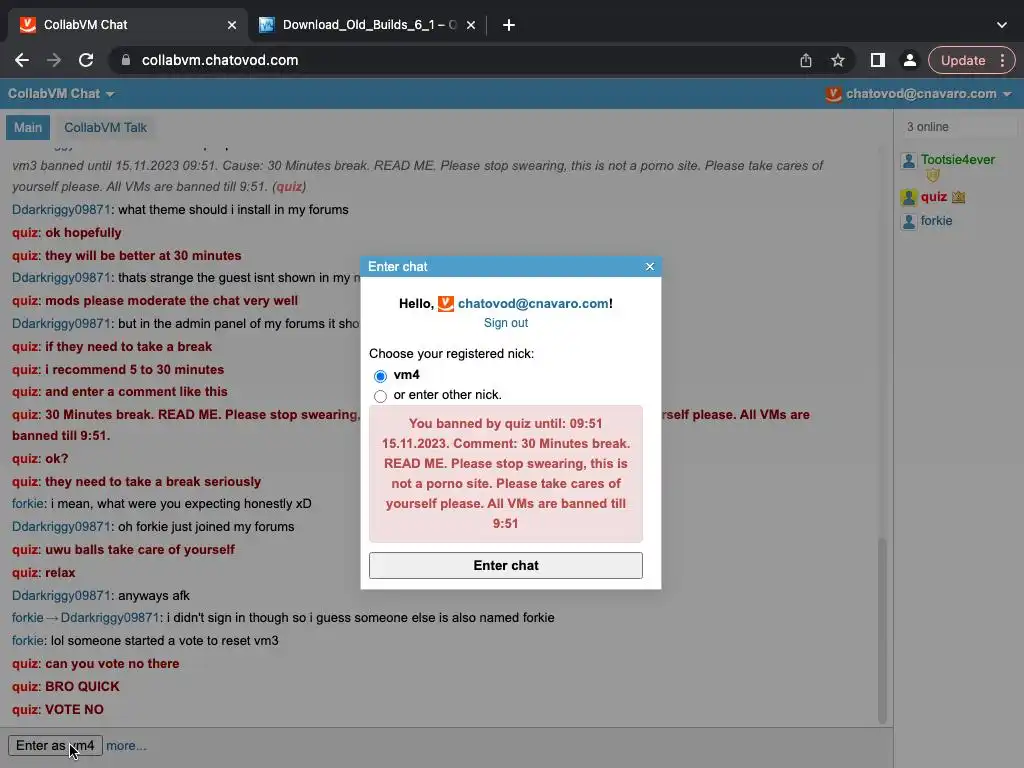The image size is (1024, 768).
Task: Toggle the browser side panel icon
Action: [x=878, y=60]
